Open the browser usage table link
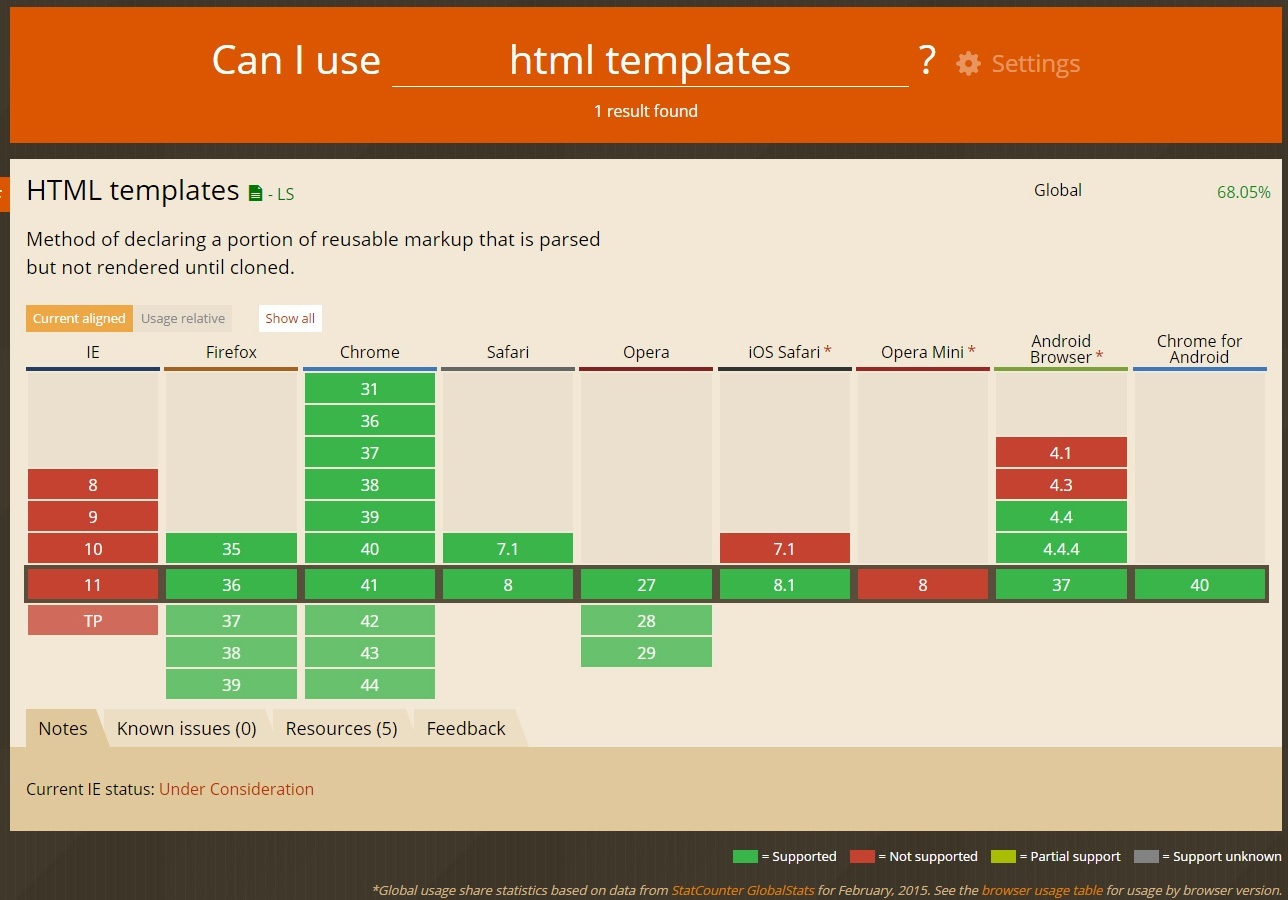Image resolution: width=1288 pixels, height=900 pixels. click(1042, 890)
